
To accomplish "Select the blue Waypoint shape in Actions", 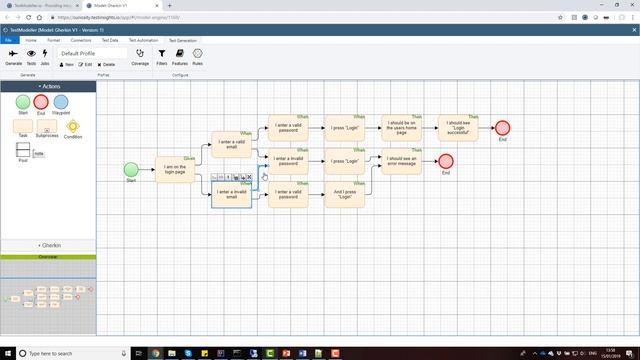I will tap(61, 102).
